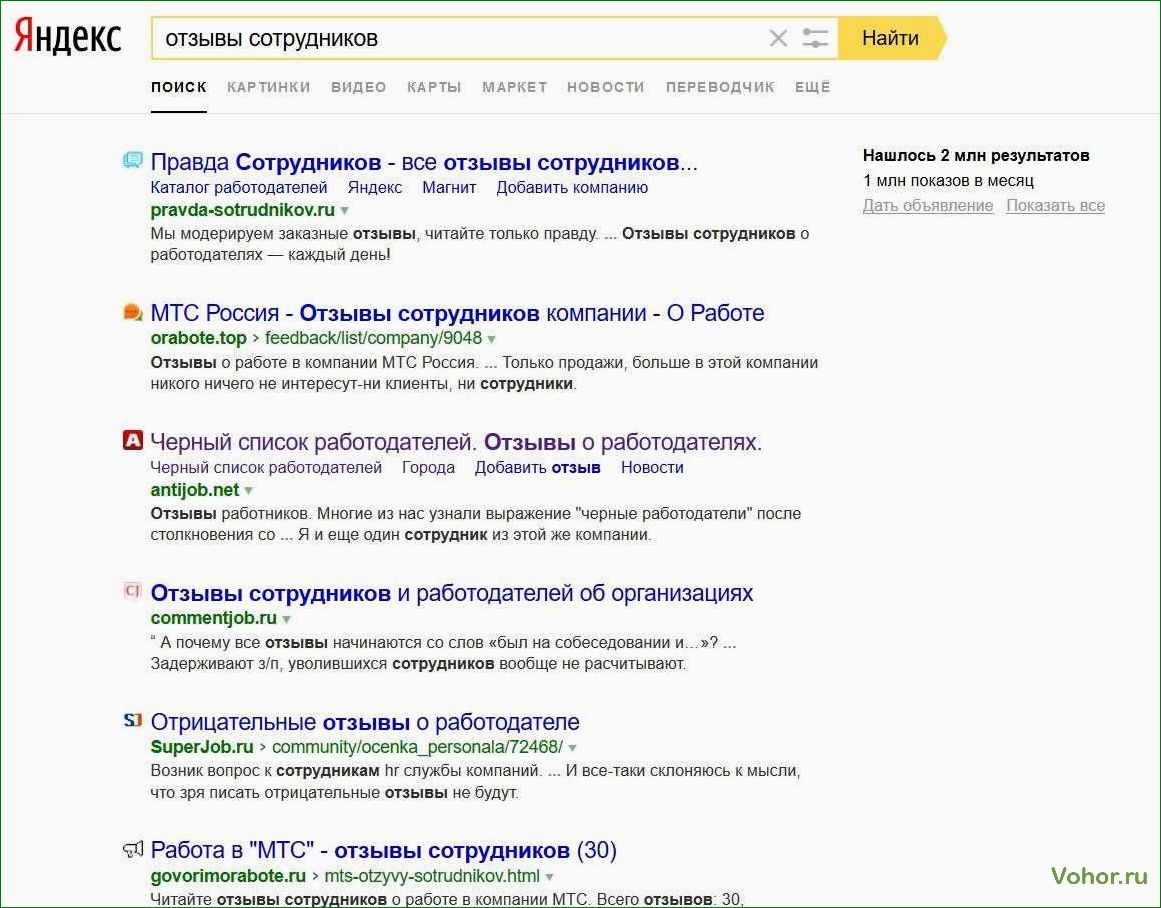This screenshot has width=1161, height=908.
Task: Switch to the Маркет tab
Action: click(515, 87)
